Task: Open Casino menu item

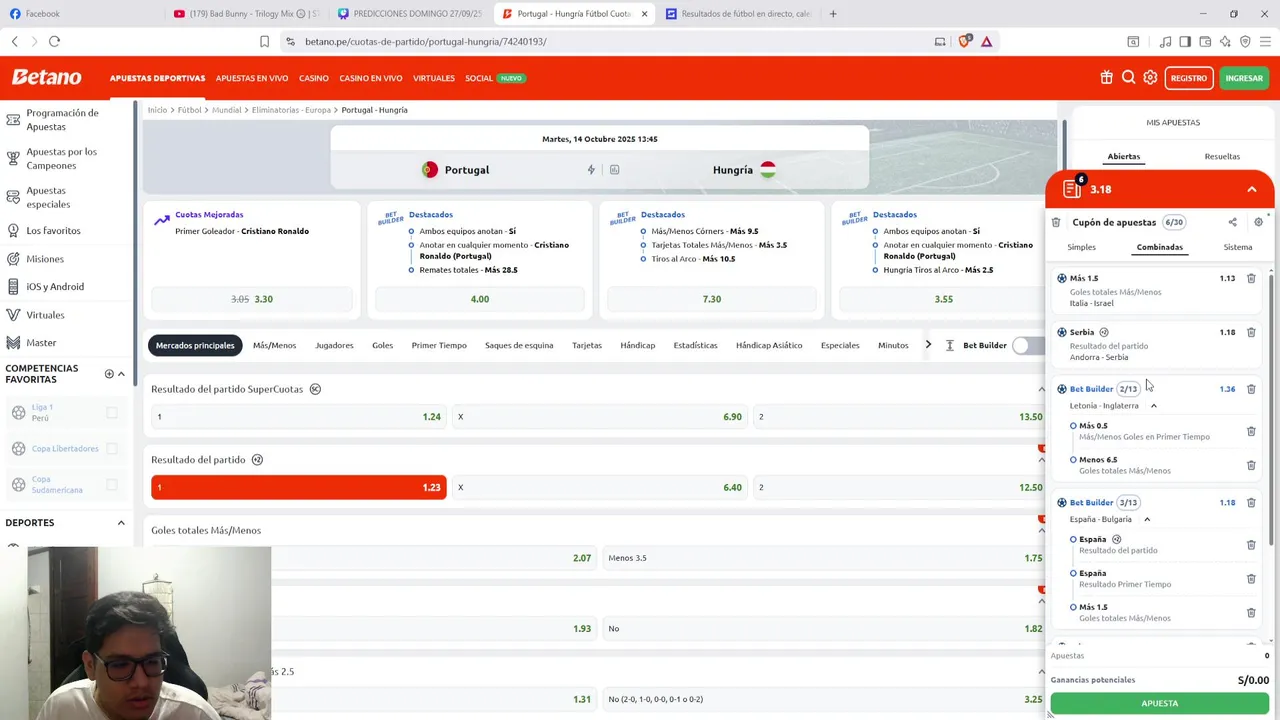Action: (314, 78)
